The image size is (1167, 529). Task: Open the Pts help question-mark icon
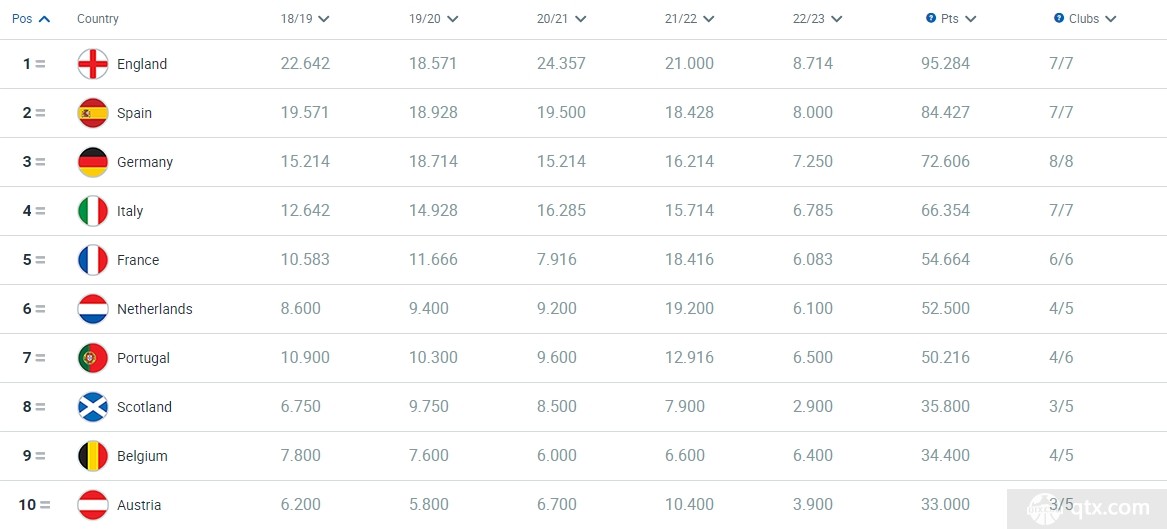point(930,19)
